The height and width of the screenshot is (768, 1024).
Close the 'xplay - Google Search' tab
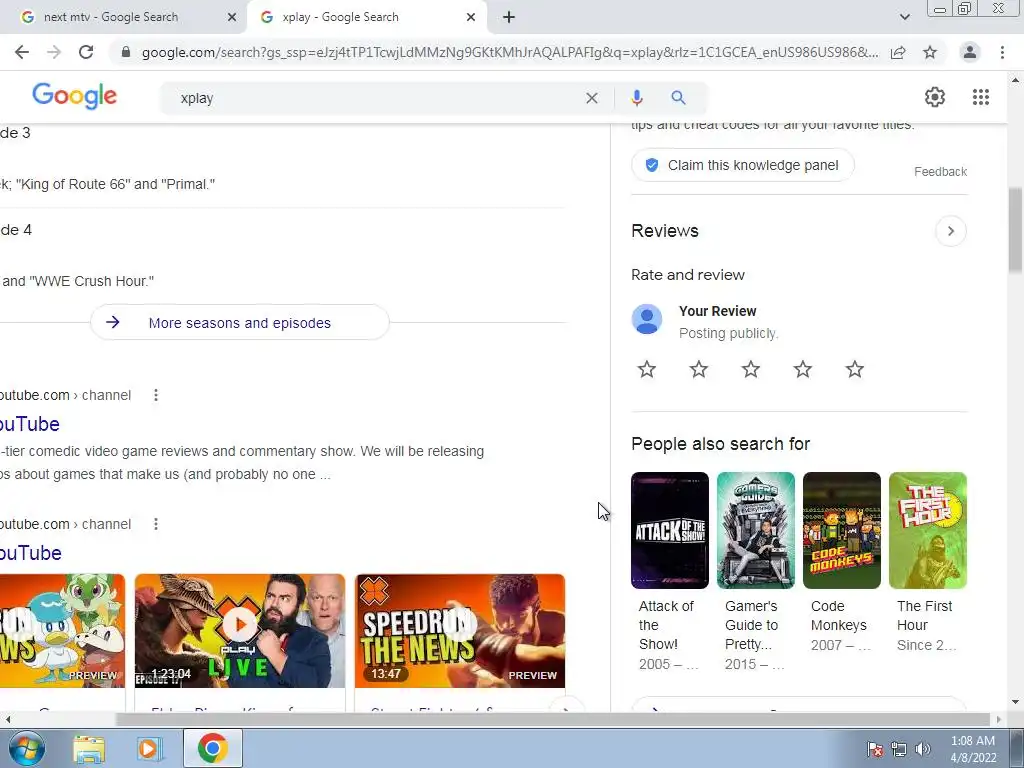pyautogui.click(x=471, y=18)
